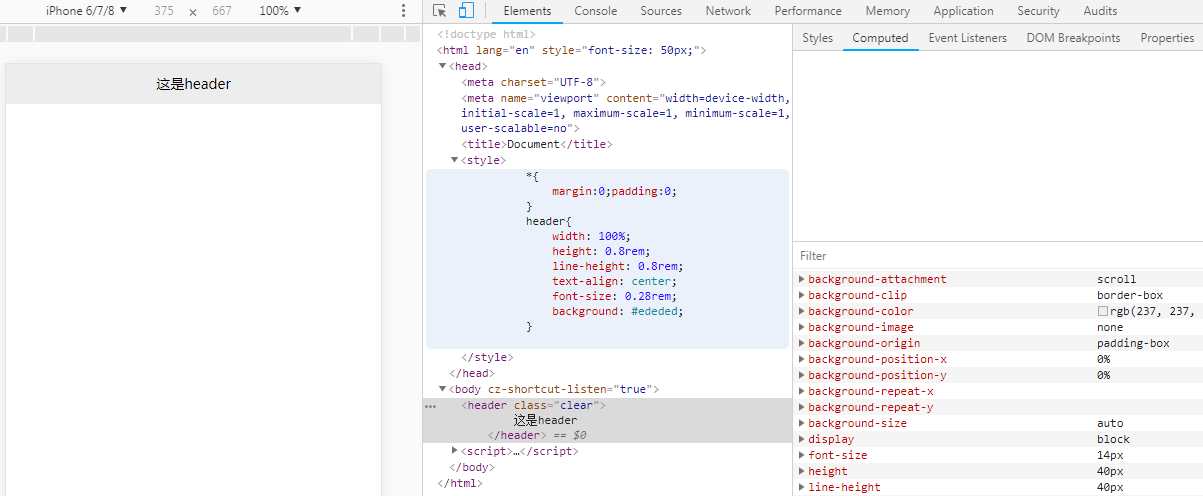Open the iPhone 6/7/8 device dropdown

click(87, 11)
